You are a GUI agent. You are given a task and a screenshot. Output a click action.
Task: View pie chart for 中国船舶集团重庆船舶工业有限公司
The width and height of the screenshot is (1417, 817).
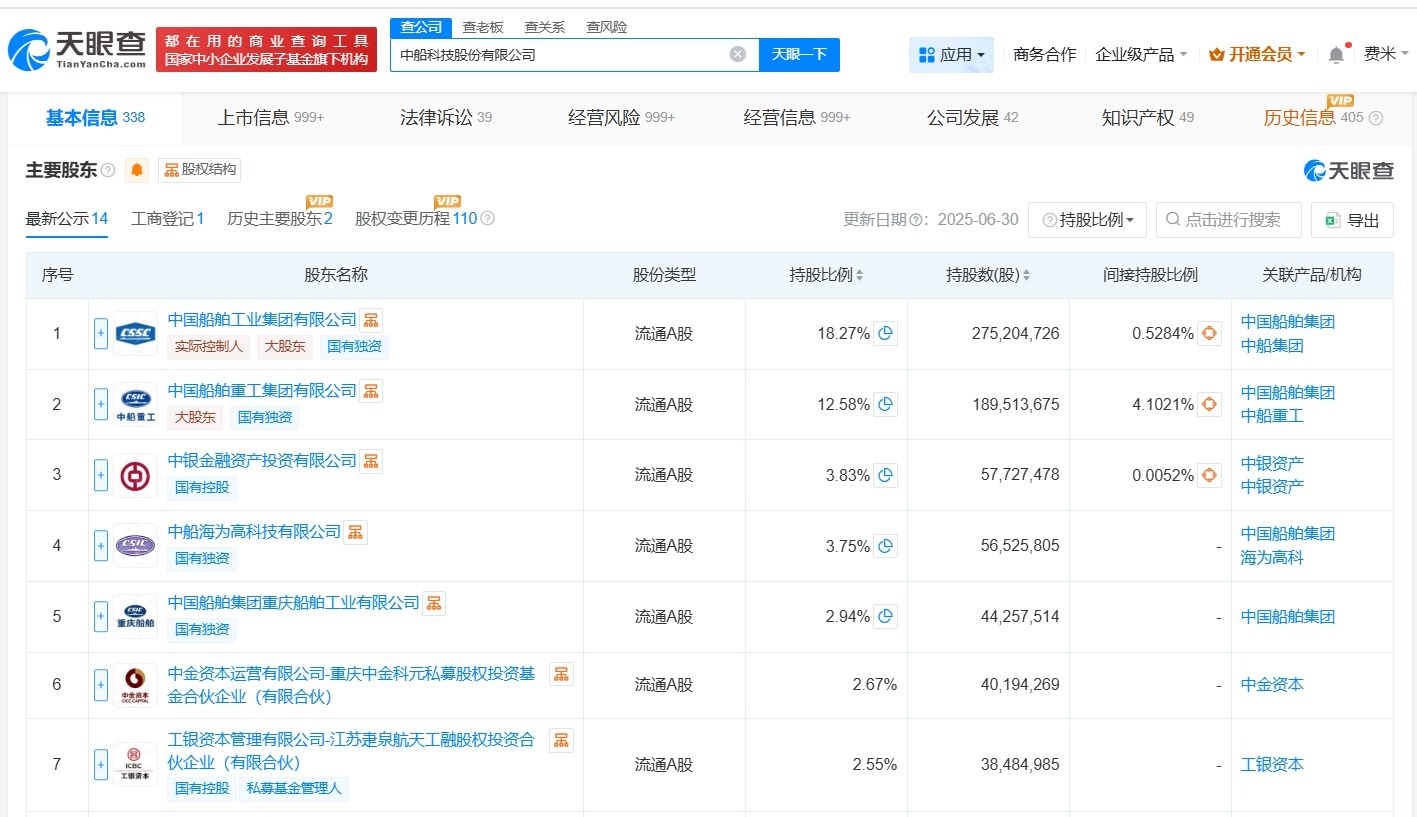[x=884, y=616]
